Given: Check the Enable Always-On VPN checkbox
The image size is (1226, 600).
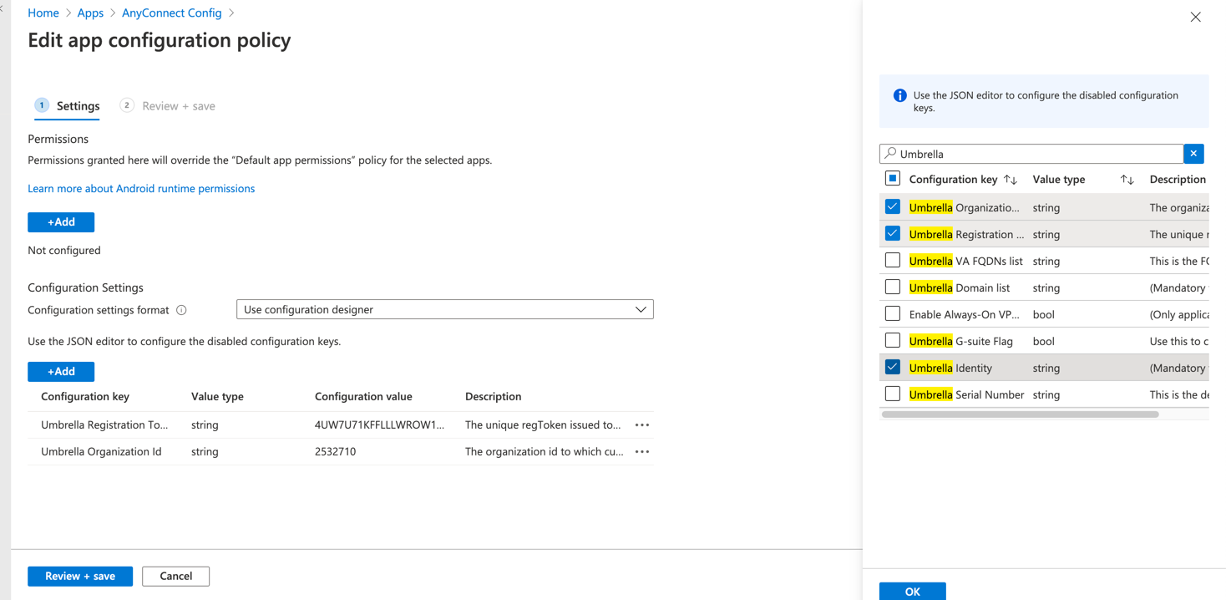Looking at the screenshot, I should coord(892,314).
